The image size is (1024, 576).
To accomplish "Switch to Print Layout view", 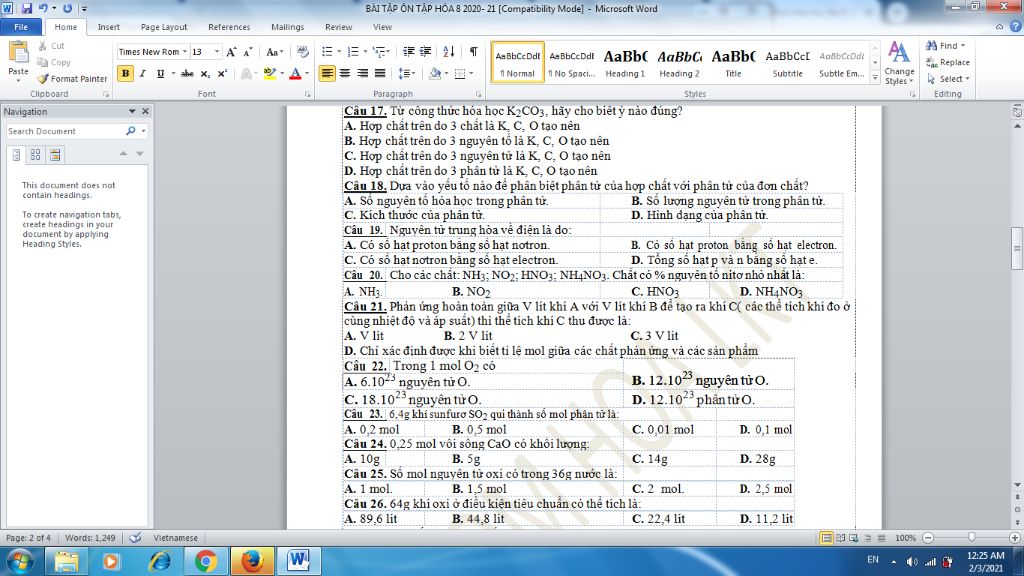I will [x=827, y=538].
